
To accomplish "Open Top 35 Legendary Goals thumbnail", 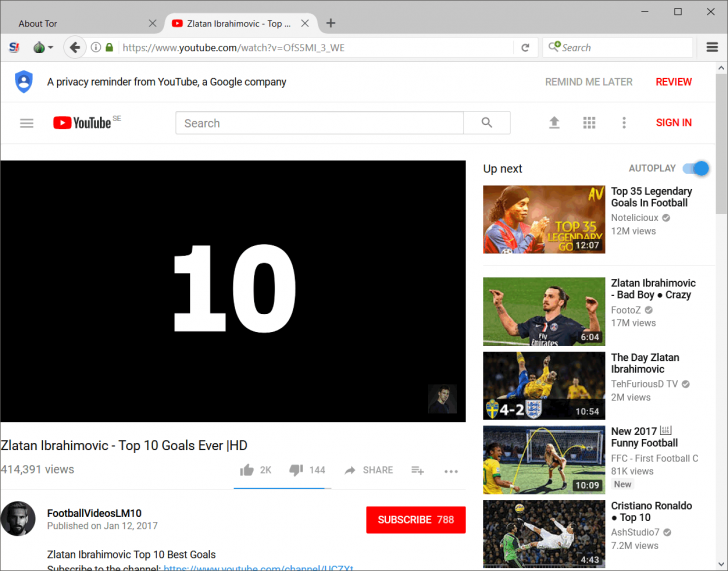I will [544, 220].
